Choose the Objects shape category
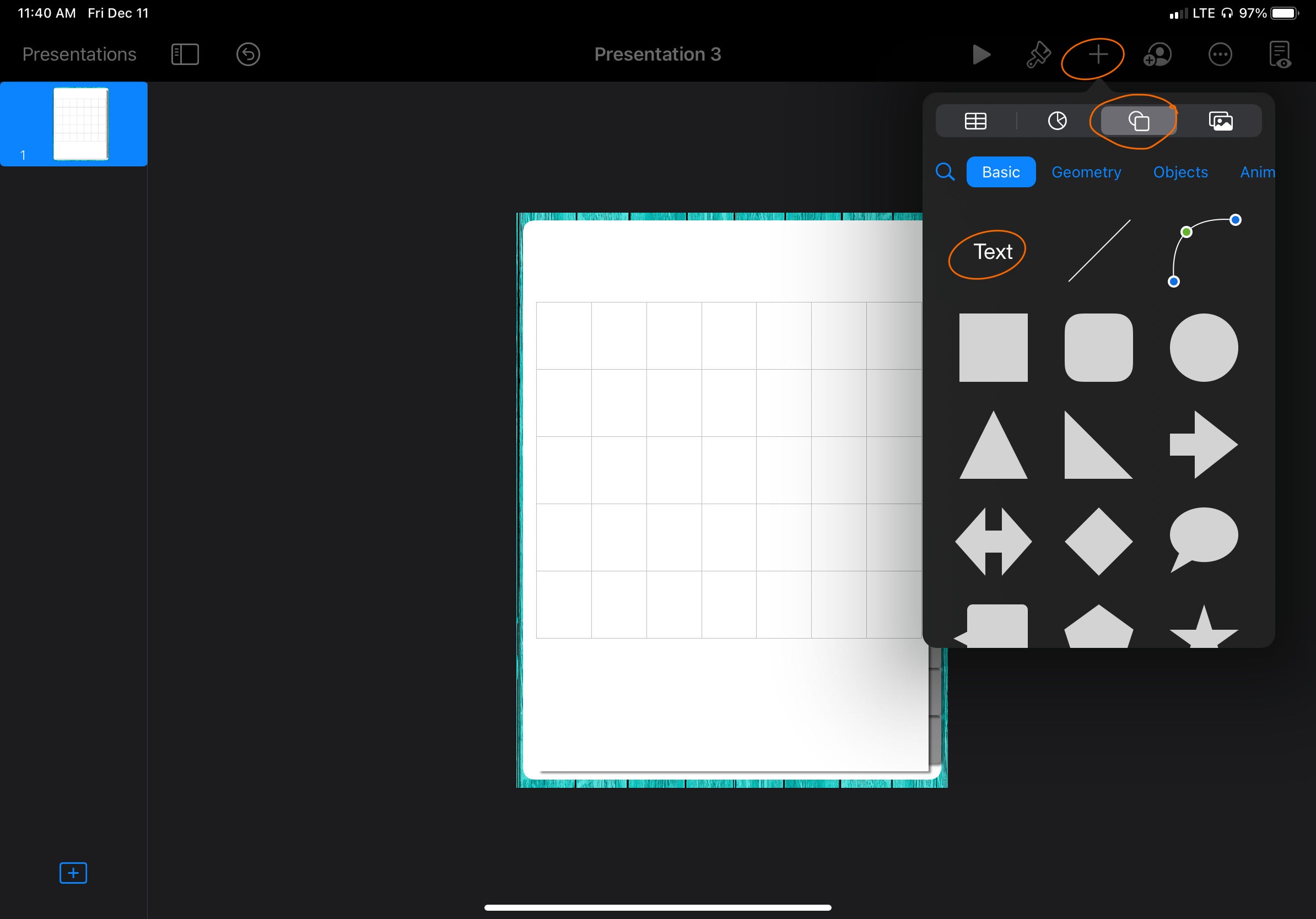 (x=1179, y=172)
